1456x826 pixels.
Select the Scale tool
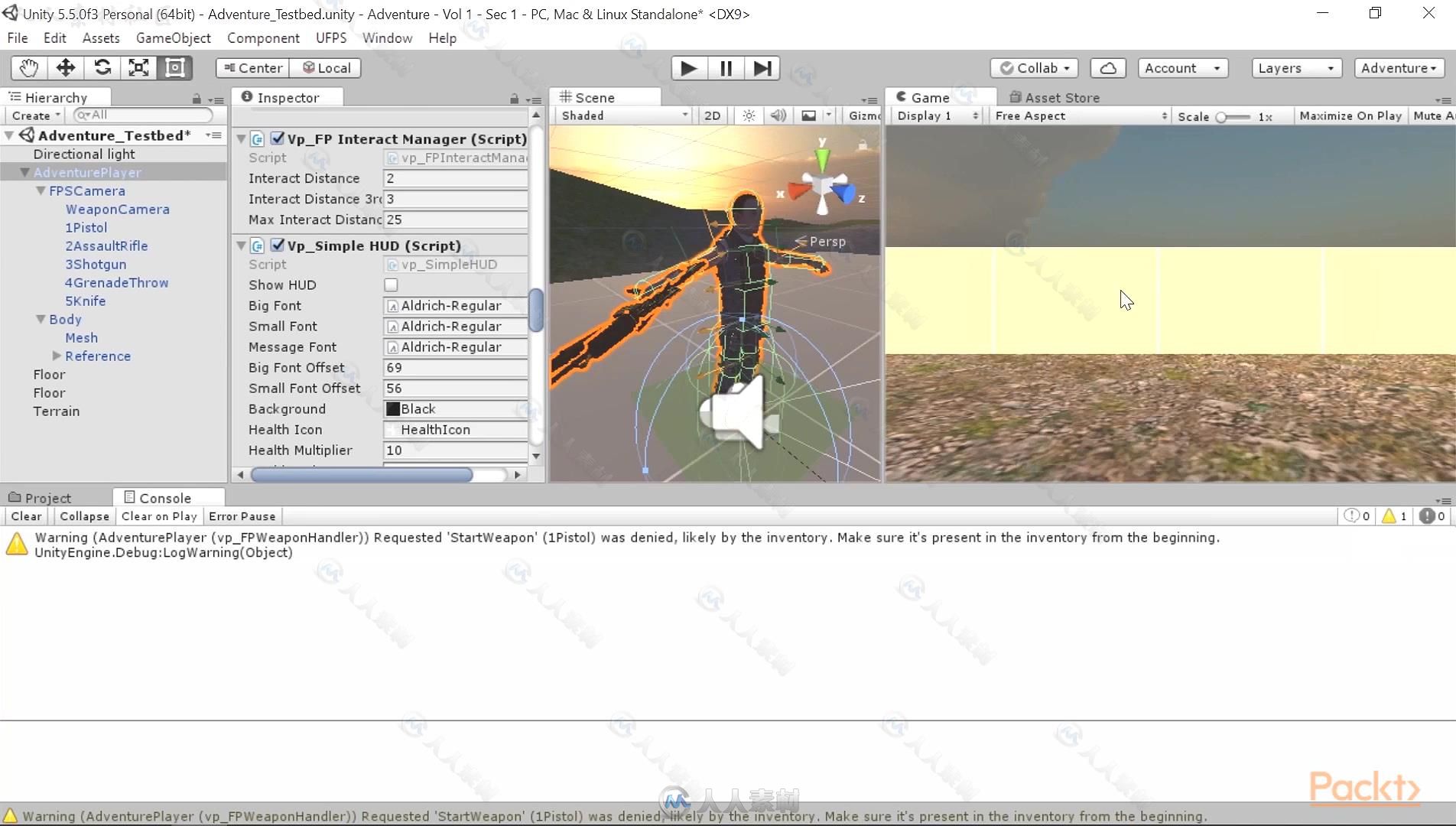coord(138,68)
